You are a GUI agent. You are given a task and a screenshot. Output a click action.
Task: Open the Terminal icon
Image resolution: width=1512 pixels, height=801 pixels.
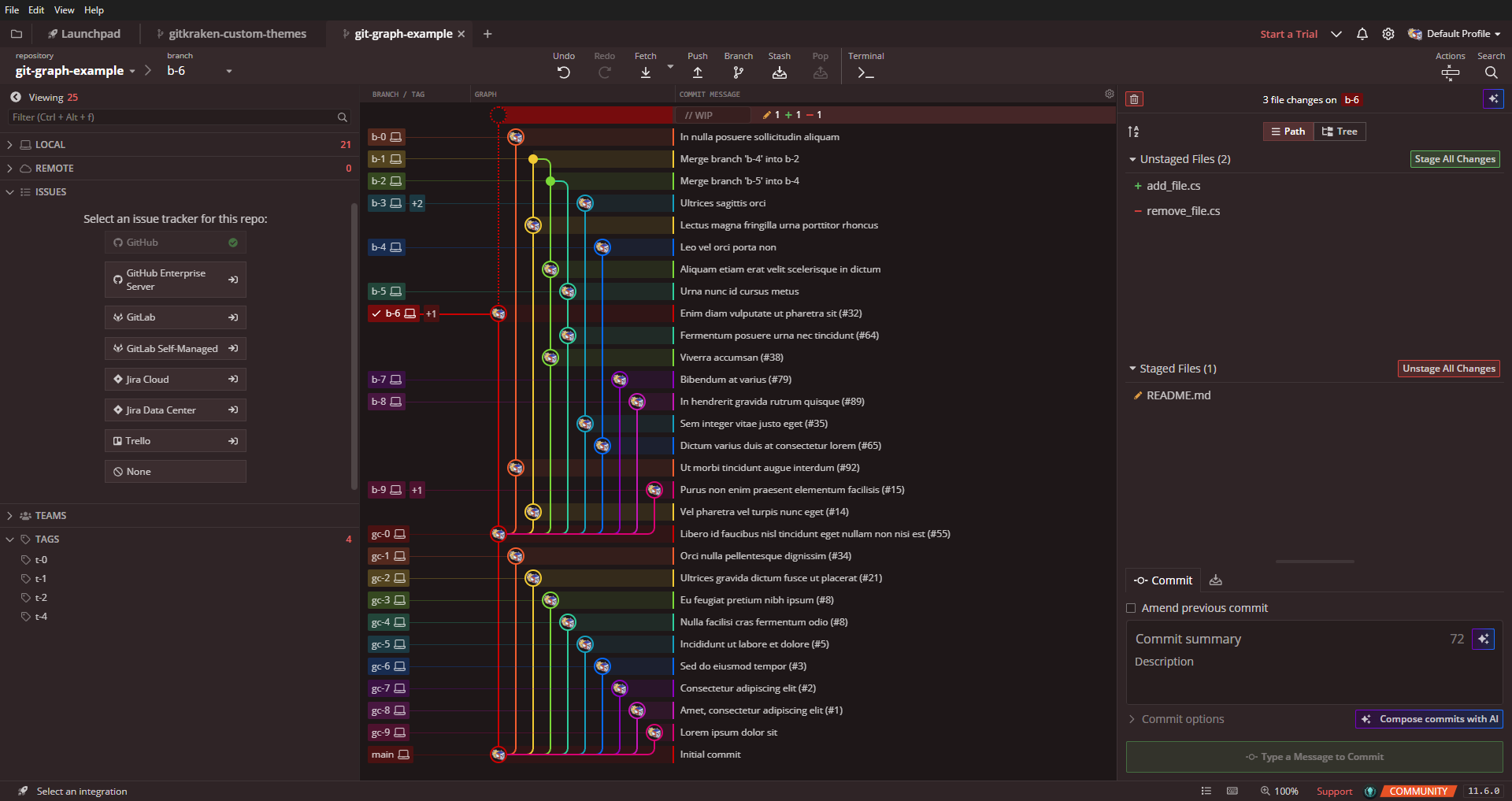(865, 73)
